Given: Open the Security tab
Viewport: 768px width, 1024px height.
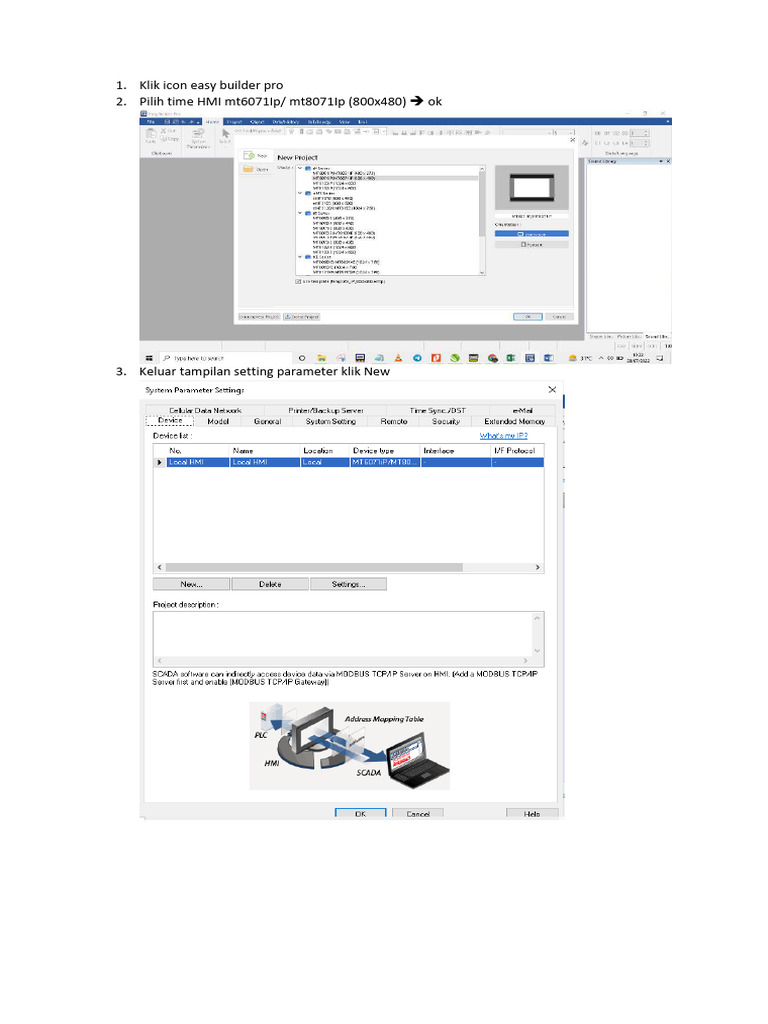Looking at the screenshot, I should [x=446, y=421].
